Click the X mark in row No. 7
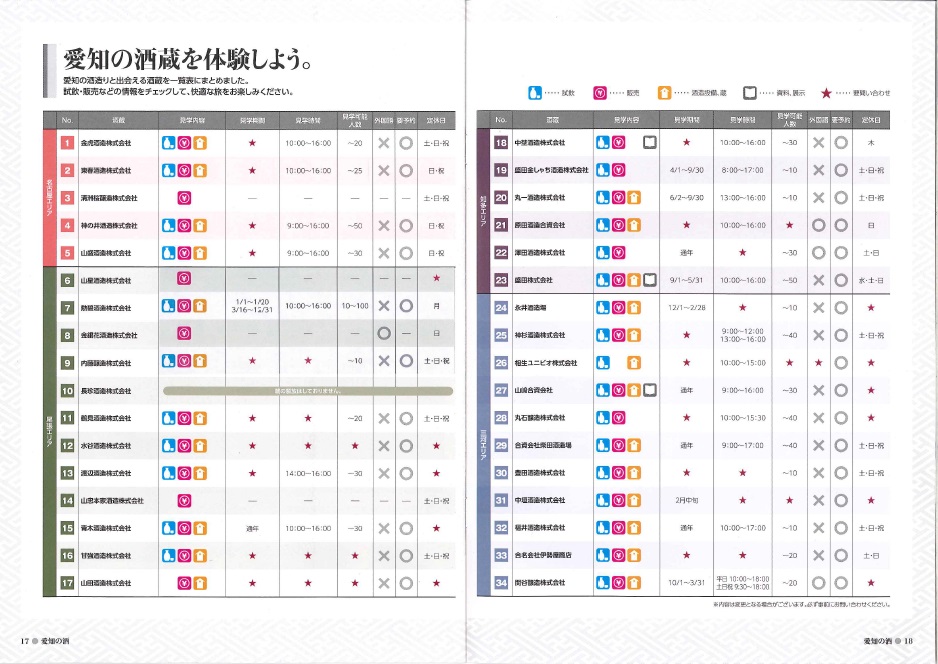This screenshot has height=664, width=938. click(x=384, y=306)
